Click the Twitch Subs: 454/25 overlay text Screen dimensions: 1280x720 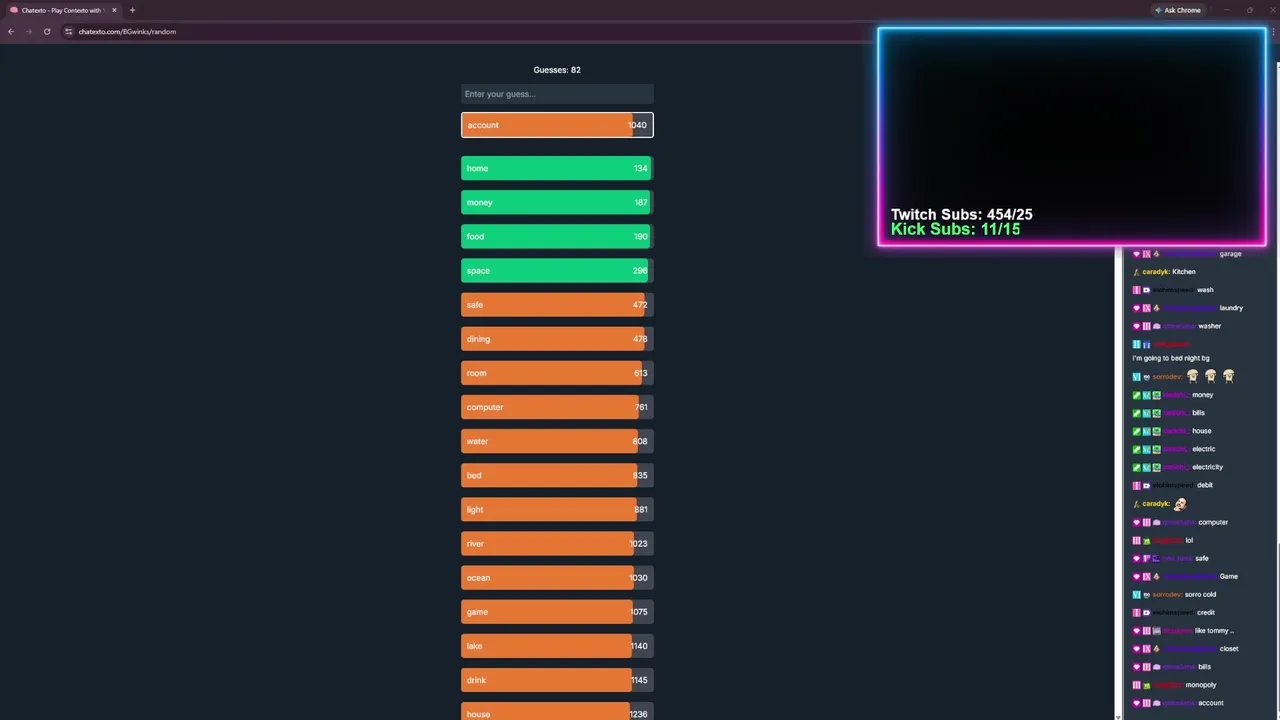[961, 214]
